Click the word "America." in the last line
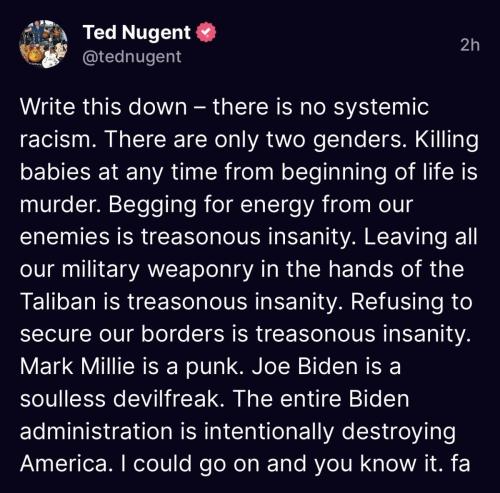500x493 pixels. point(66,464)
